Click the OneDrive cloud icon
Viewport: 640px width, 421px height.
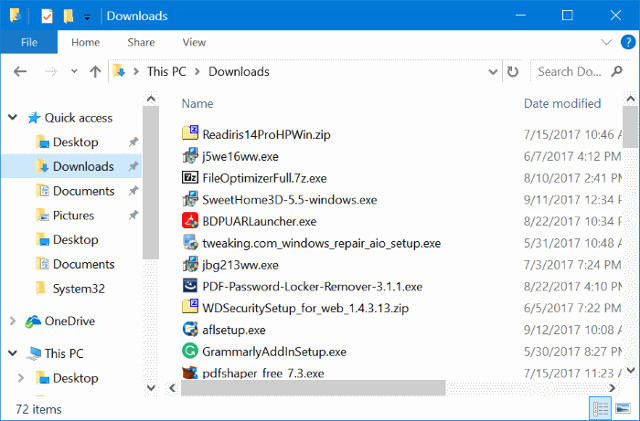tap(33, 321)
